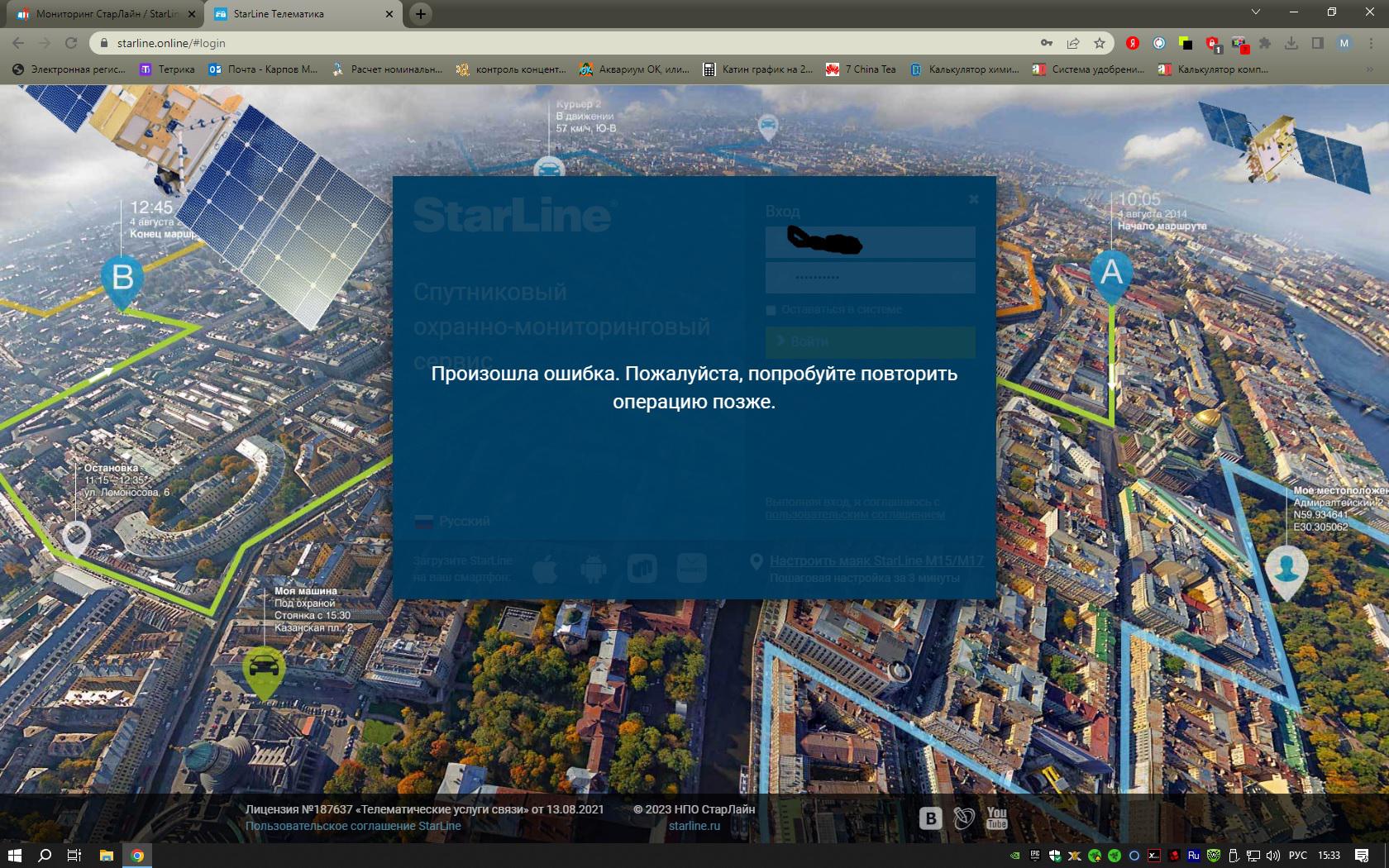
Task: Open Электронная регис... bookmark
Action: click(x=69, y=69)
